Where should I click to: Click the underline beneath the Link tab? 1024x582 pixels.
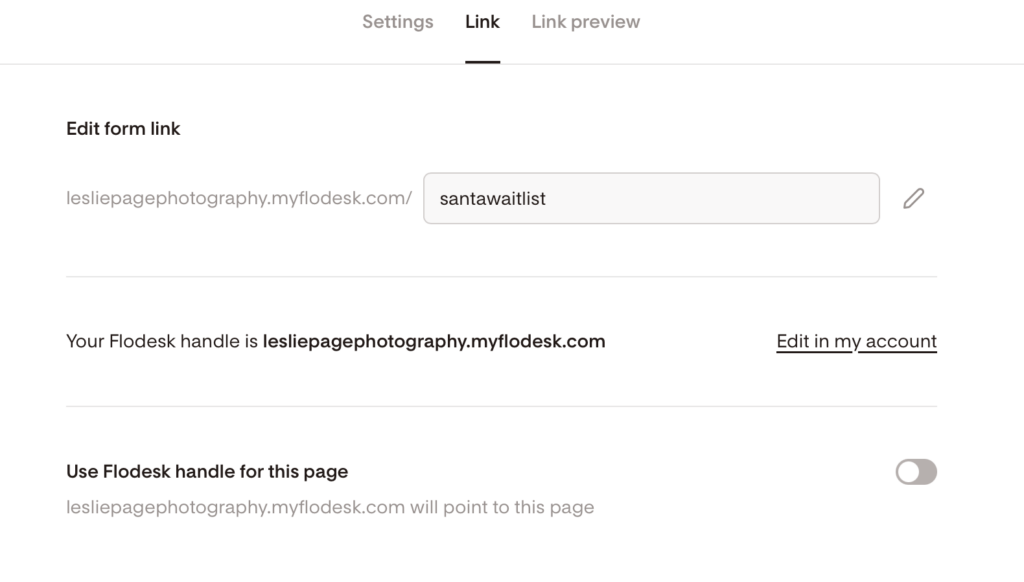point(483,62)
